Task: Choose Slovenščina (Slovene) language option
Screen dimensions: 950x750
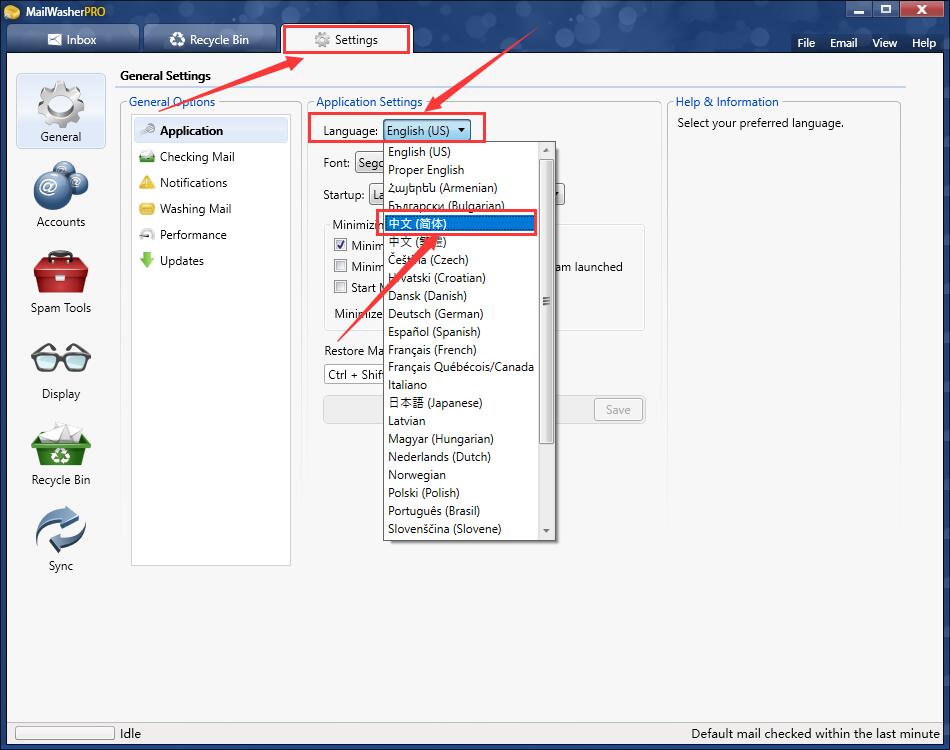Action: [x=461, y=529]
